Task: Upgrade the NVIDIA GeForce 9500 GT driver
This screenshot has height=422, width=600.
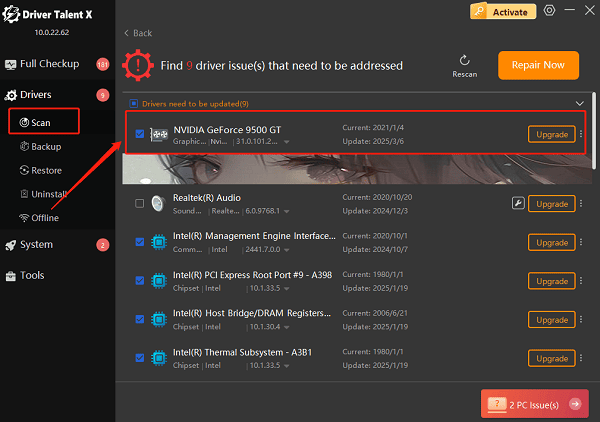Action: point(552,134)
